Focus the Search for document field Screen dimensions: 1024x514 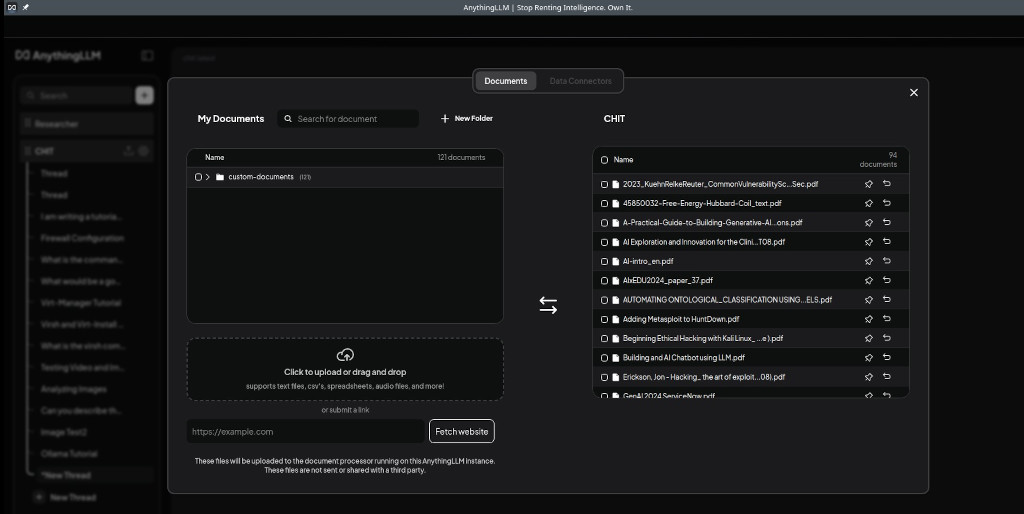pos(348,119)
